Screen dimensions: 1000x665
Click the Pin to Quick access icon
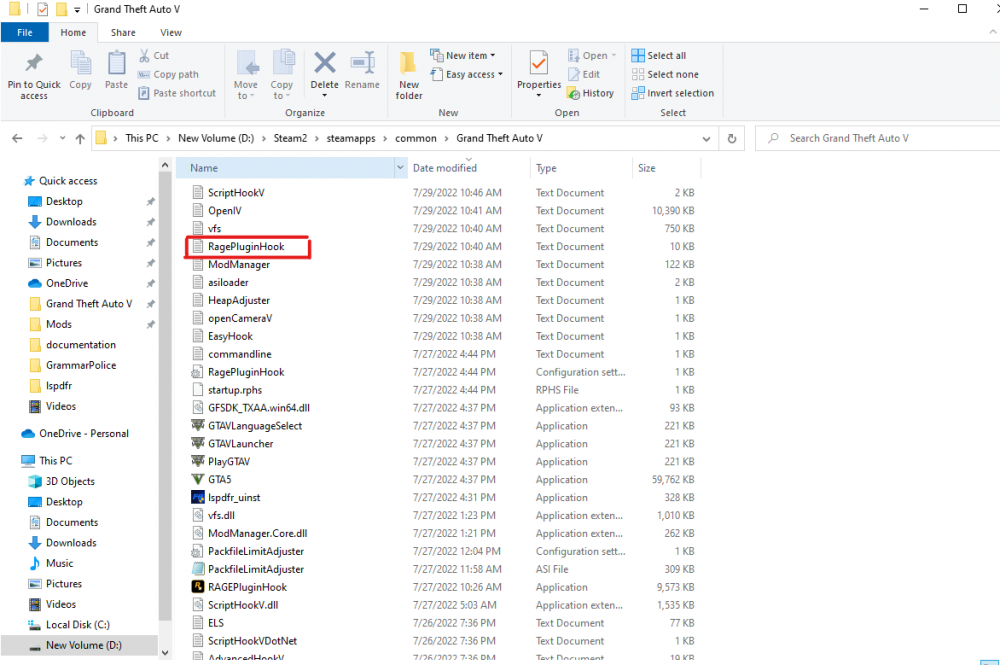[x=34, y=63]
